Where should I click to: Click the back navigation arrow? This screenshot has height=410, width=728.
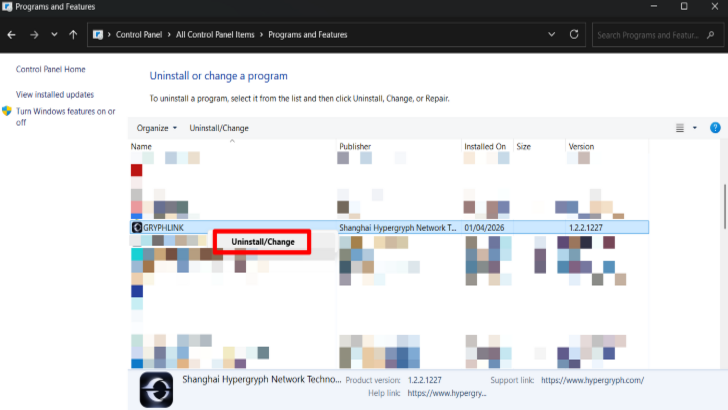point(12,35)
